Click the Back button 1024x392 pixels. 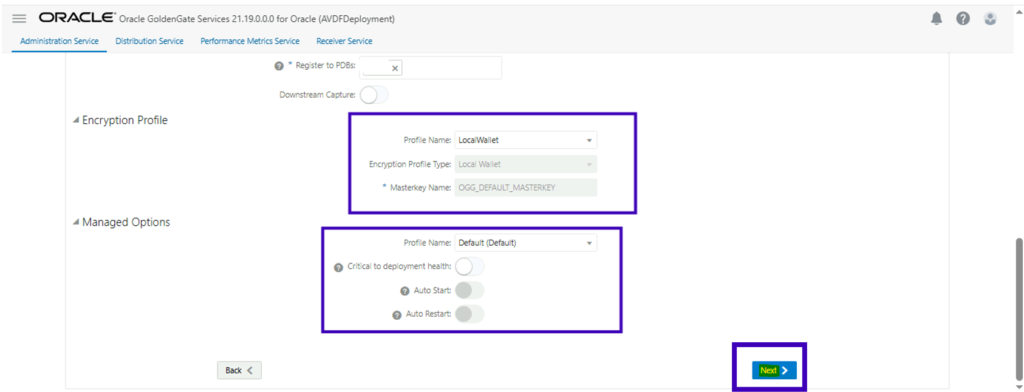240,370
